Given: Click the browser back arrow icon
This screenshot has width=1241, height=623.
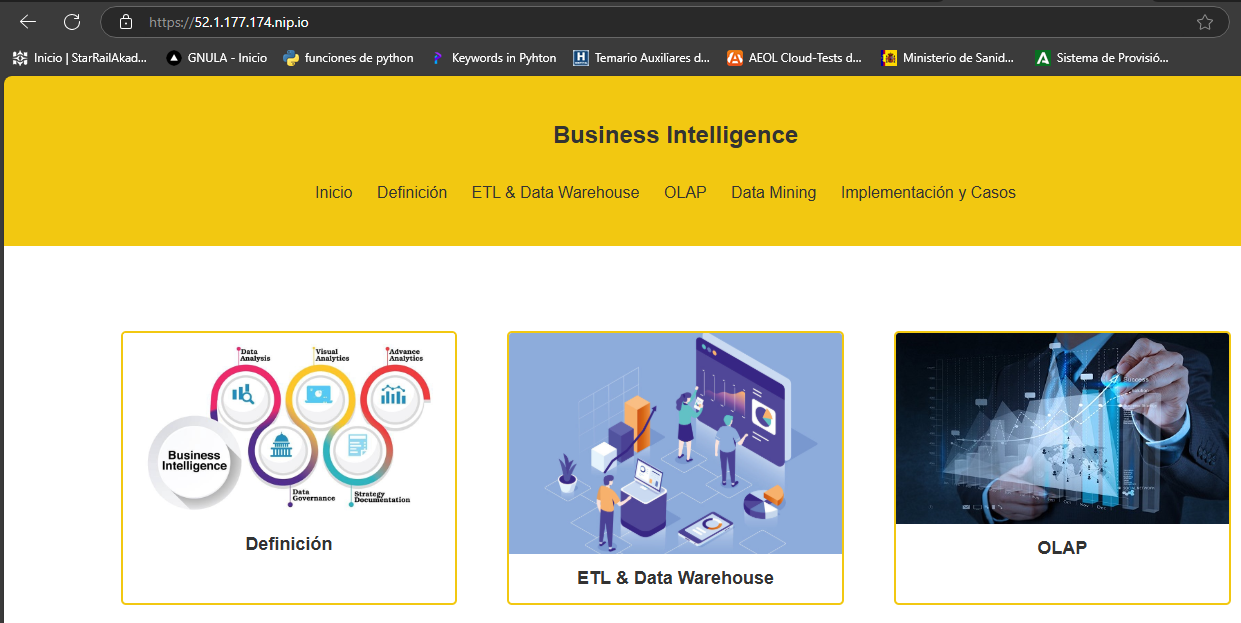Looking at the screenshot, I should pyautogui.click(x=28, y=22).
